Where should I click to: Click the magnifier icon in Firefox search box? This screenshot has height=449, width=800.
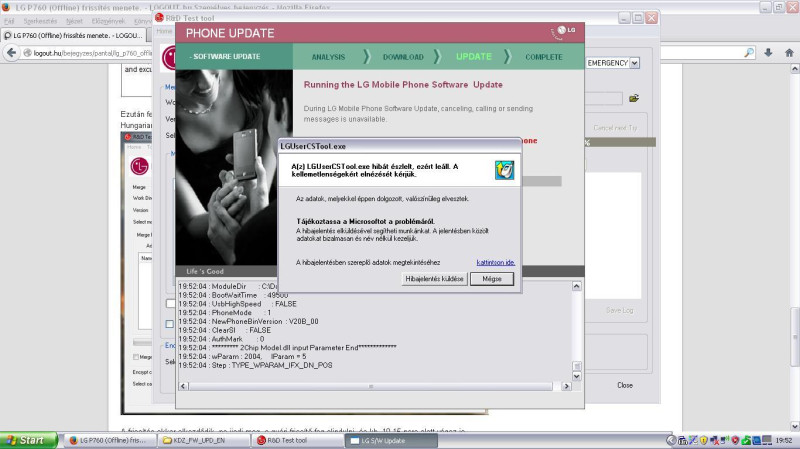748,53
